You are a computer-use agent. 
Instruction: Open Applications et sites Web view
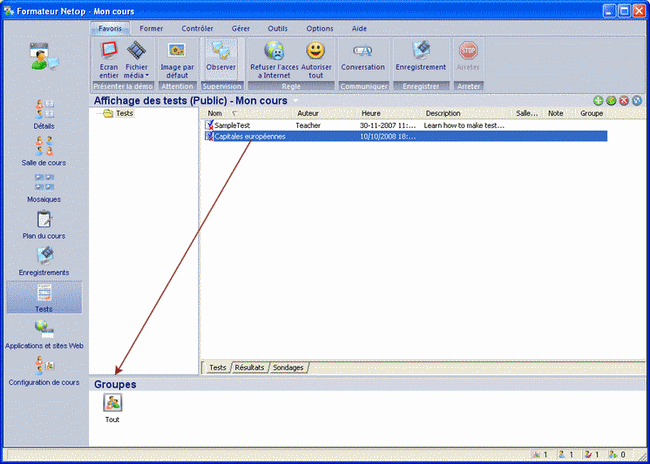click(44, 334)
